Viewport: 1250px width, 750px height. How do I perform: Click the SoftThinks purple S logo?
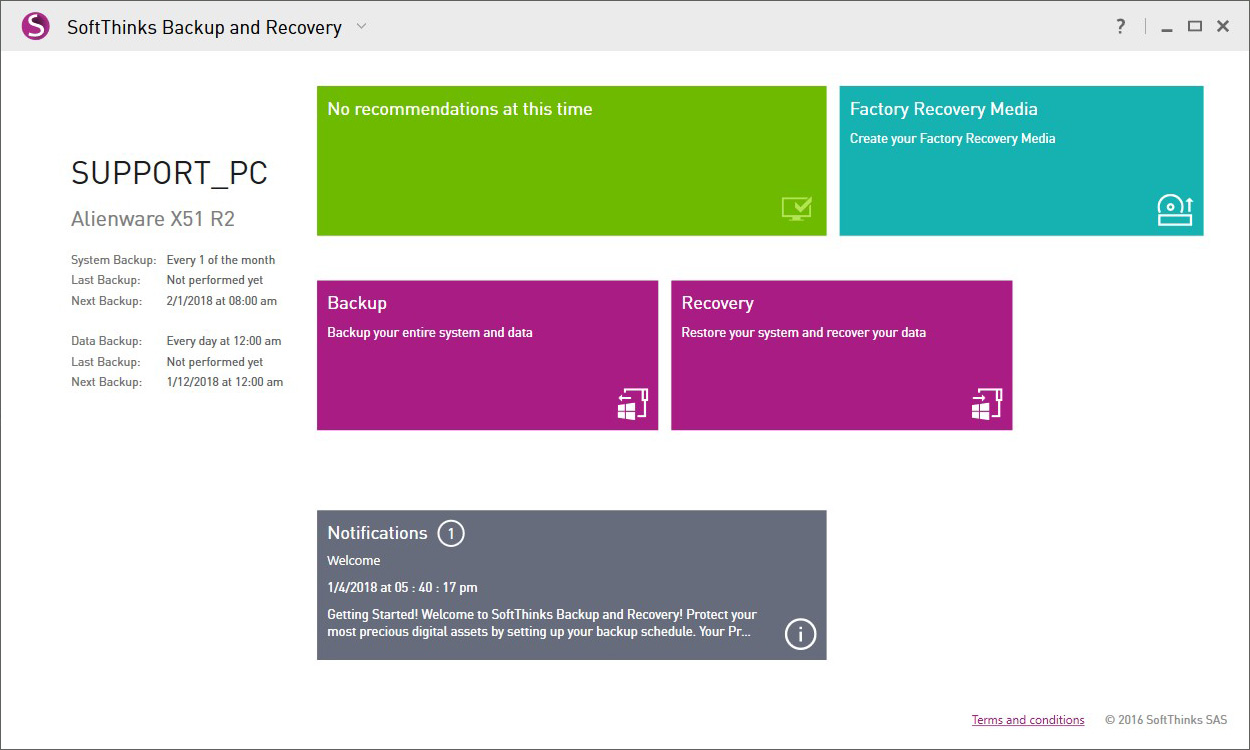35,26
